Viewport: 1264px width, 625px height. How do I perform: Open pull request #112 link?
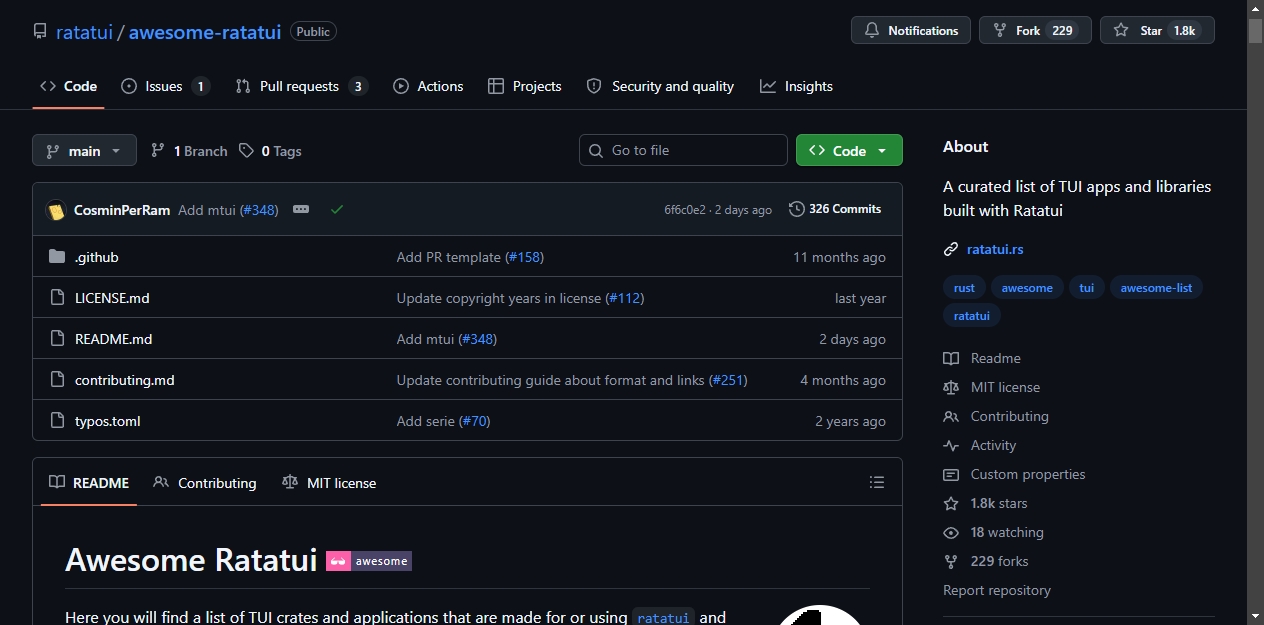(625, 298)
